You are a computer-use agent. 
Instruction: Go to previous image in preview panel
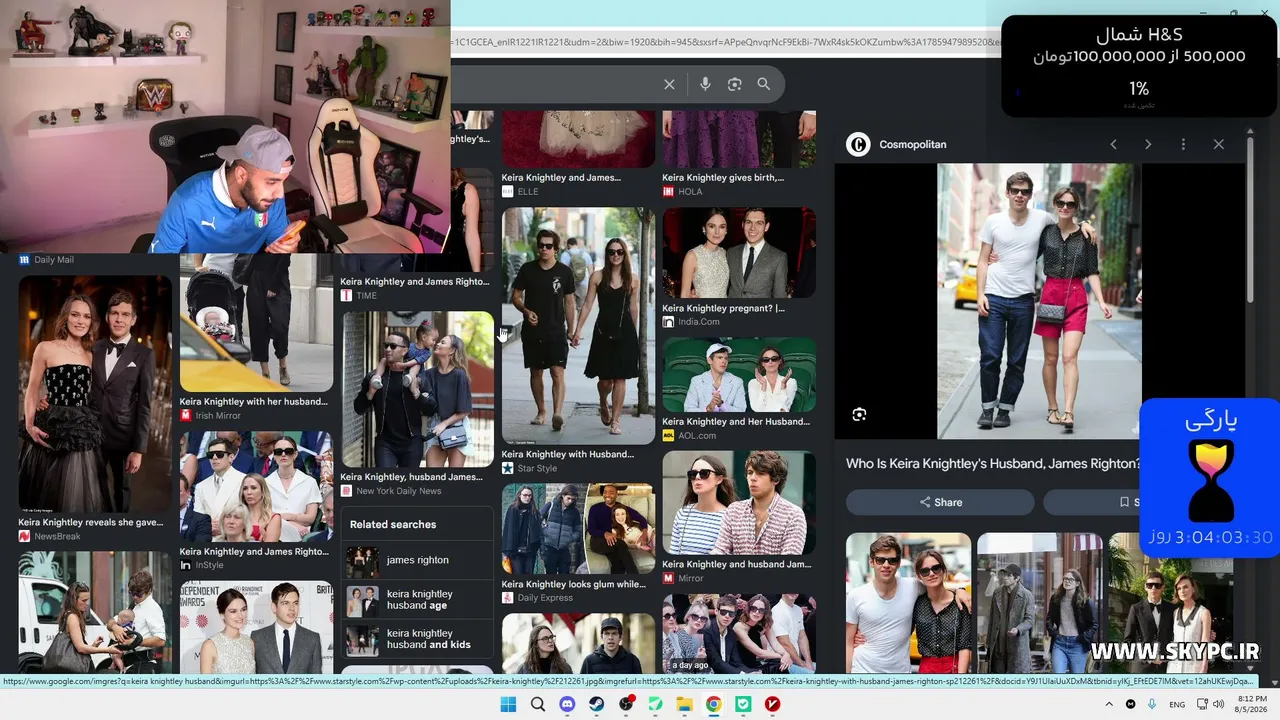(1113, 144)
